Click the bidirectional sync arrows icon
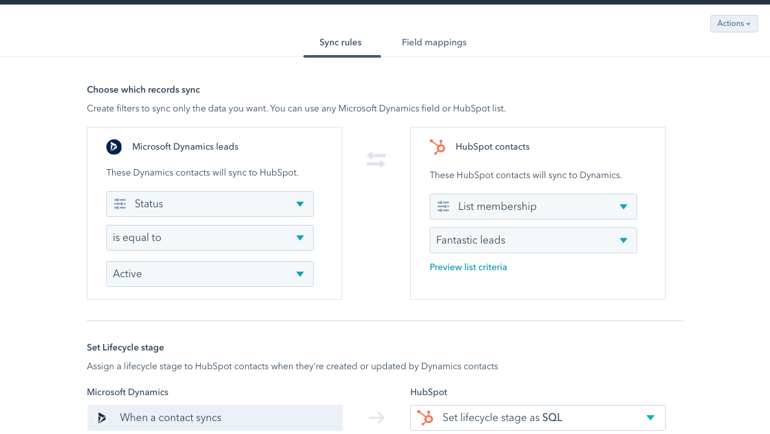Screen dimensions: 770x434 coord(376,160)
